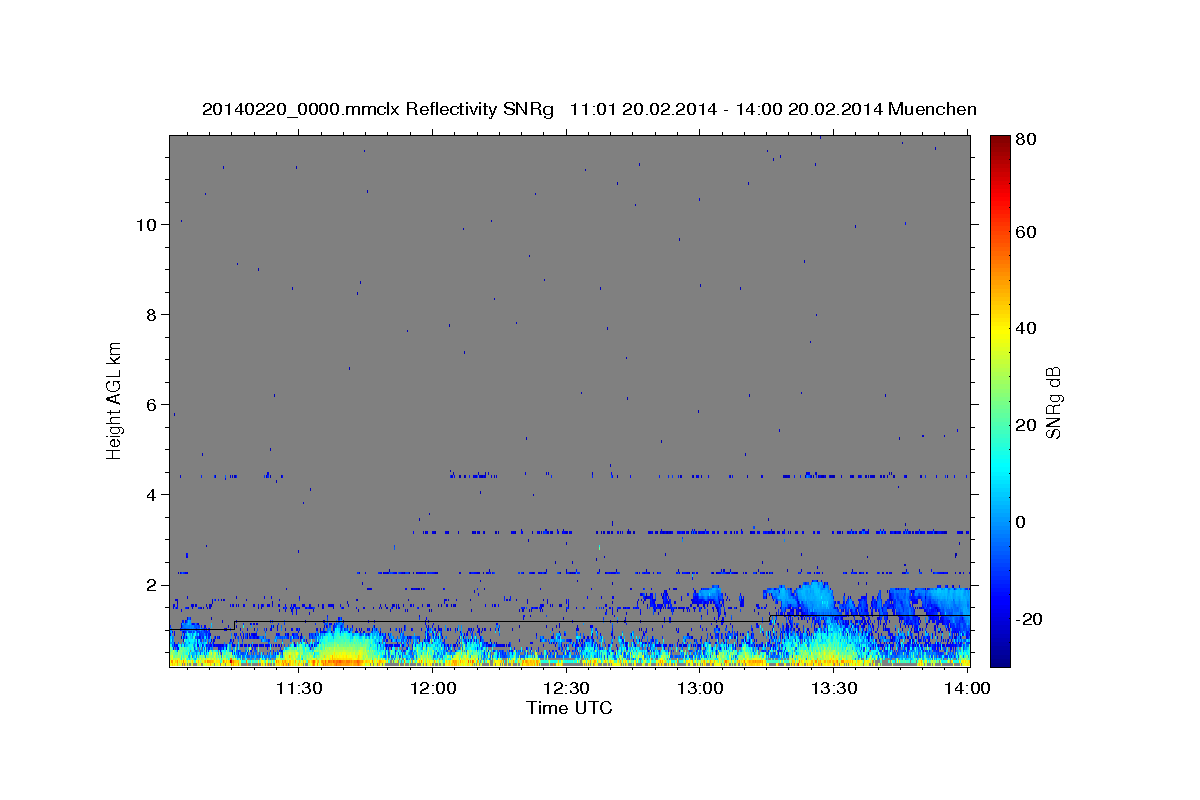Click the colorbar value 20

click(1025, 425)
